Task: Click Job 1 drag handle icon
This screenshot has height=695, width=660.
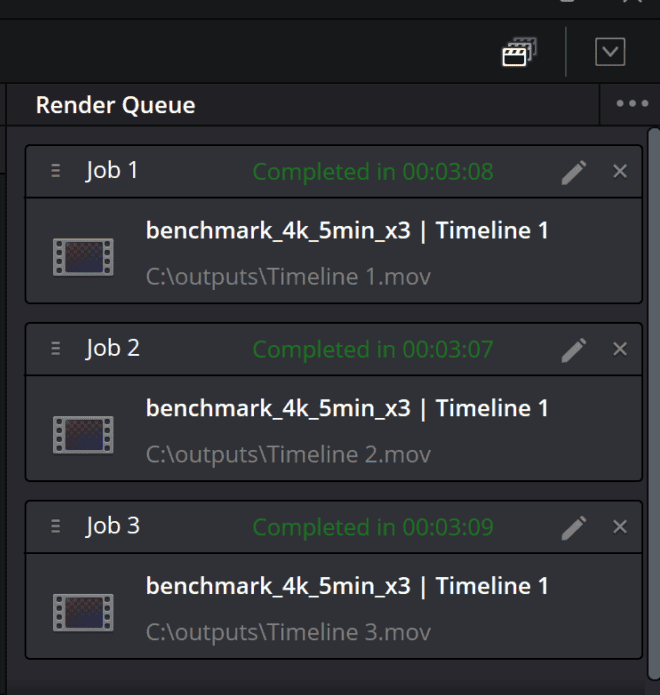Action: [56, 172]
